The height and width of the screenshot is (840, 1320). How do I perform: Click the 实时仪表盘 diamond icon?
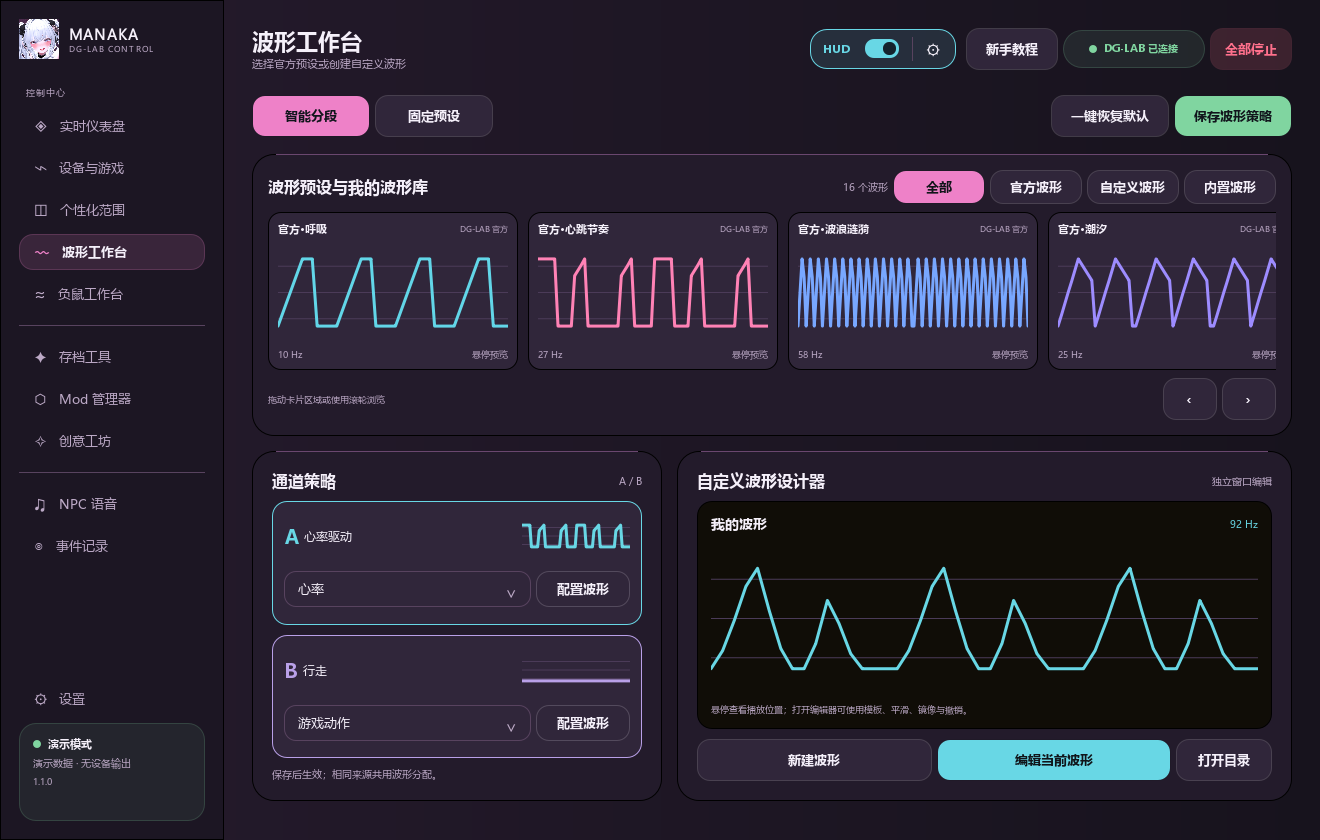(x=40, y=126)
